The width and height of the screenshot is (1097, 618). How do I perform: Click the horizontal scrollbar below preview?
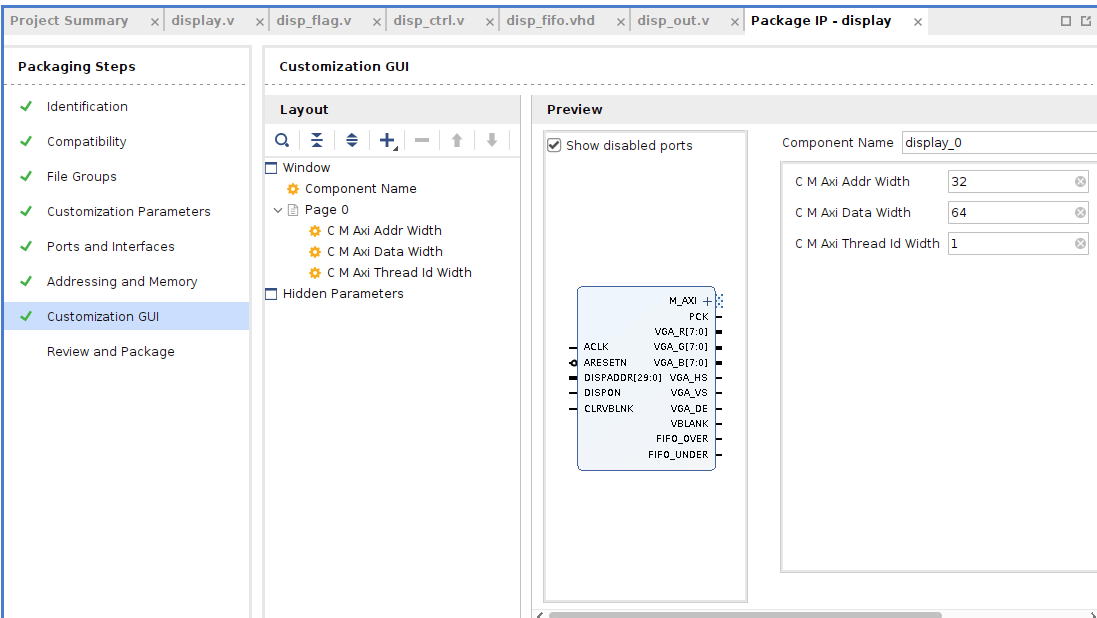(x=745, y=615)
